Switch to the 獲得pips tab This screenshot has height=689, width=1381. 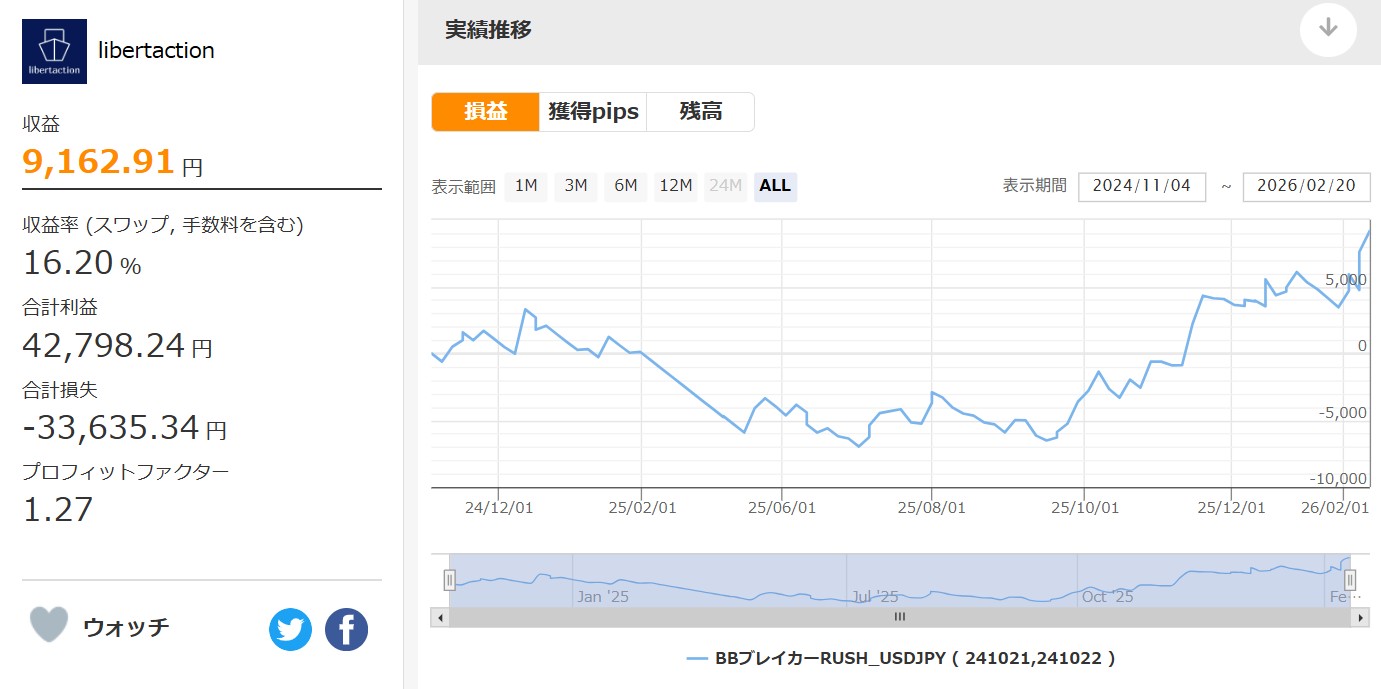pyautogui.click(x=593, y=112)
